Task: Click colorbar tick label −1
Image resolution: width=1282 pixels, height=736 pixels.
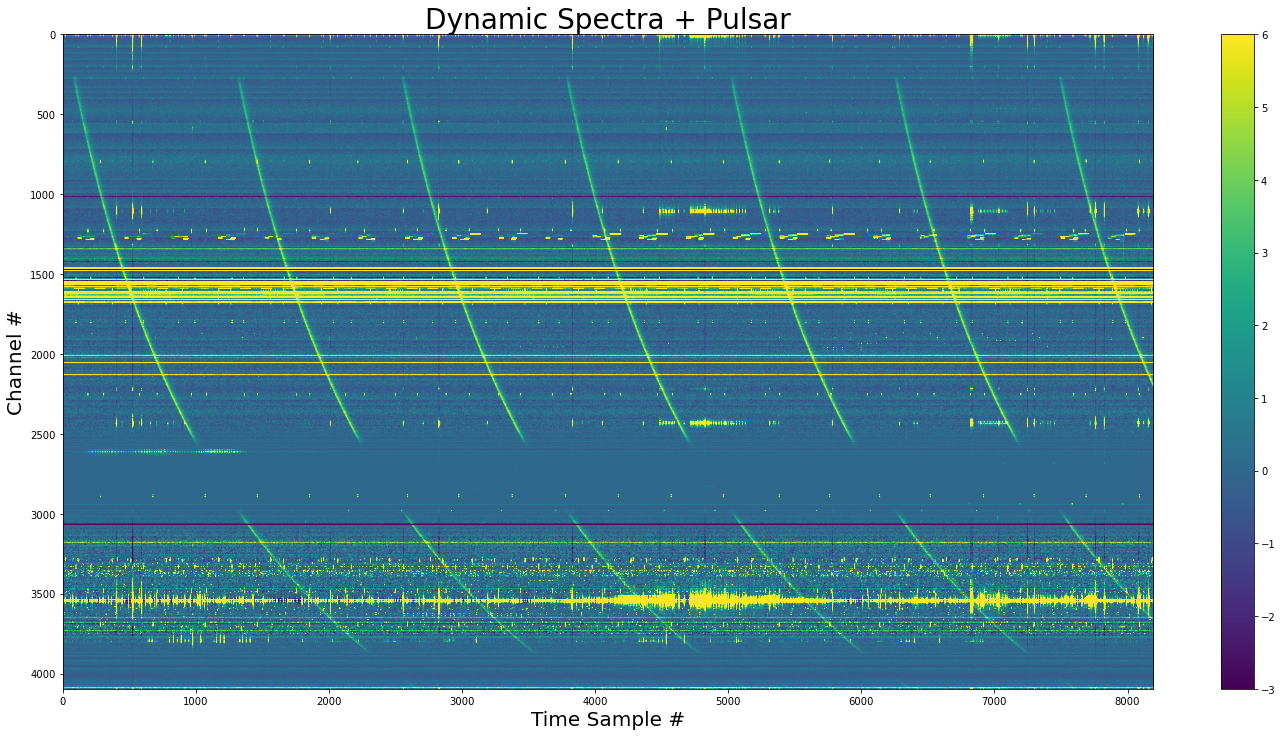Action: 1268,544
